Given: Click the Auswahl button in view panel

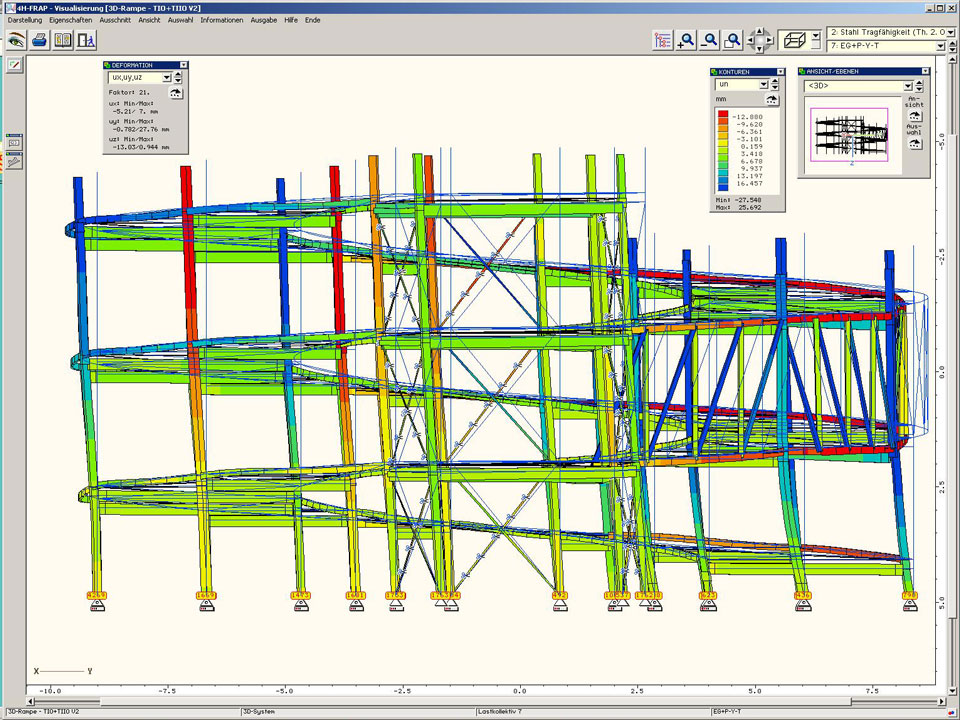Looking at the screenshot, I should click(914, 144).
